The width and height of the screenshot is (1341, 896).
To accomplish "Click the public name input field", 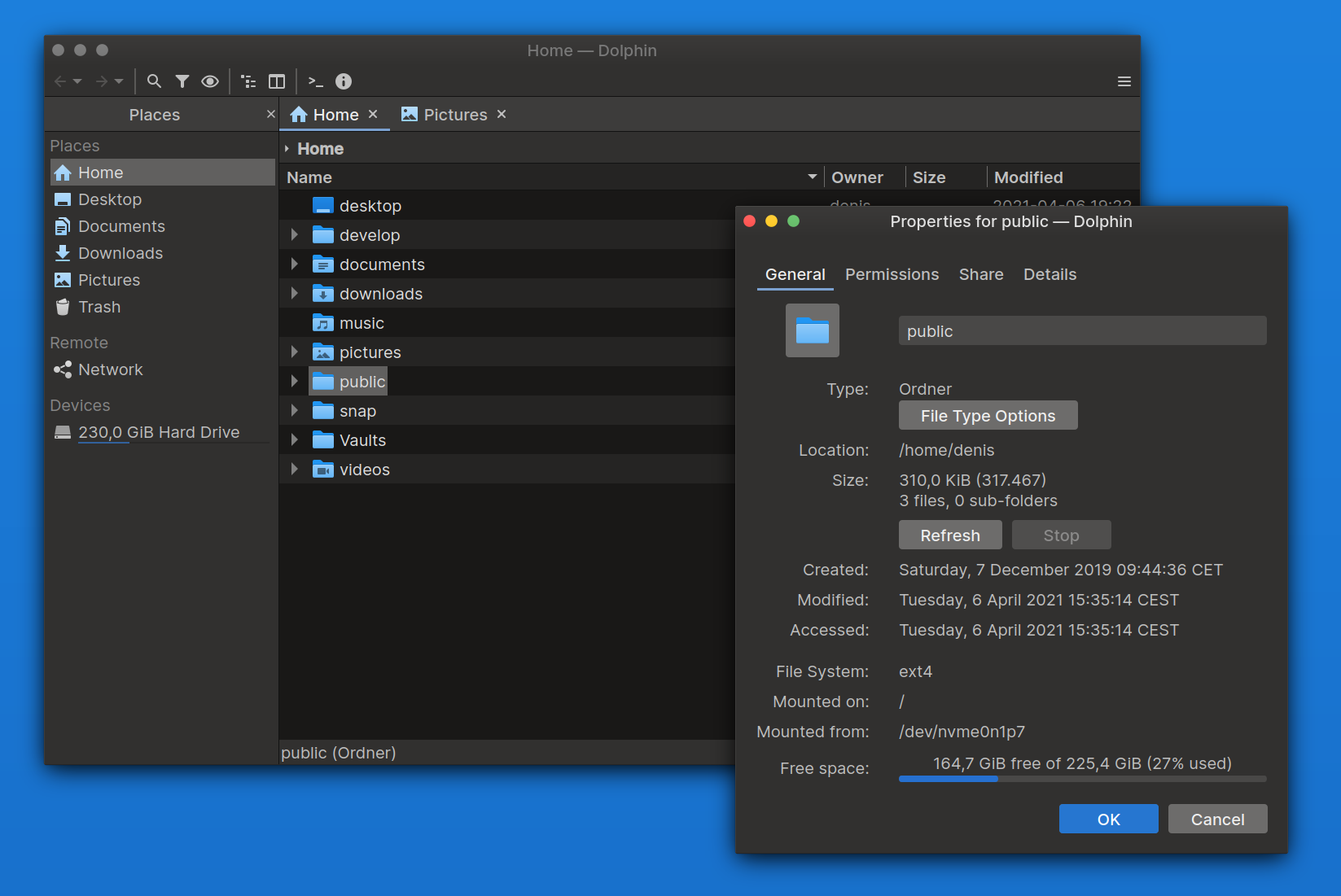I will (x=1082, y=330).
